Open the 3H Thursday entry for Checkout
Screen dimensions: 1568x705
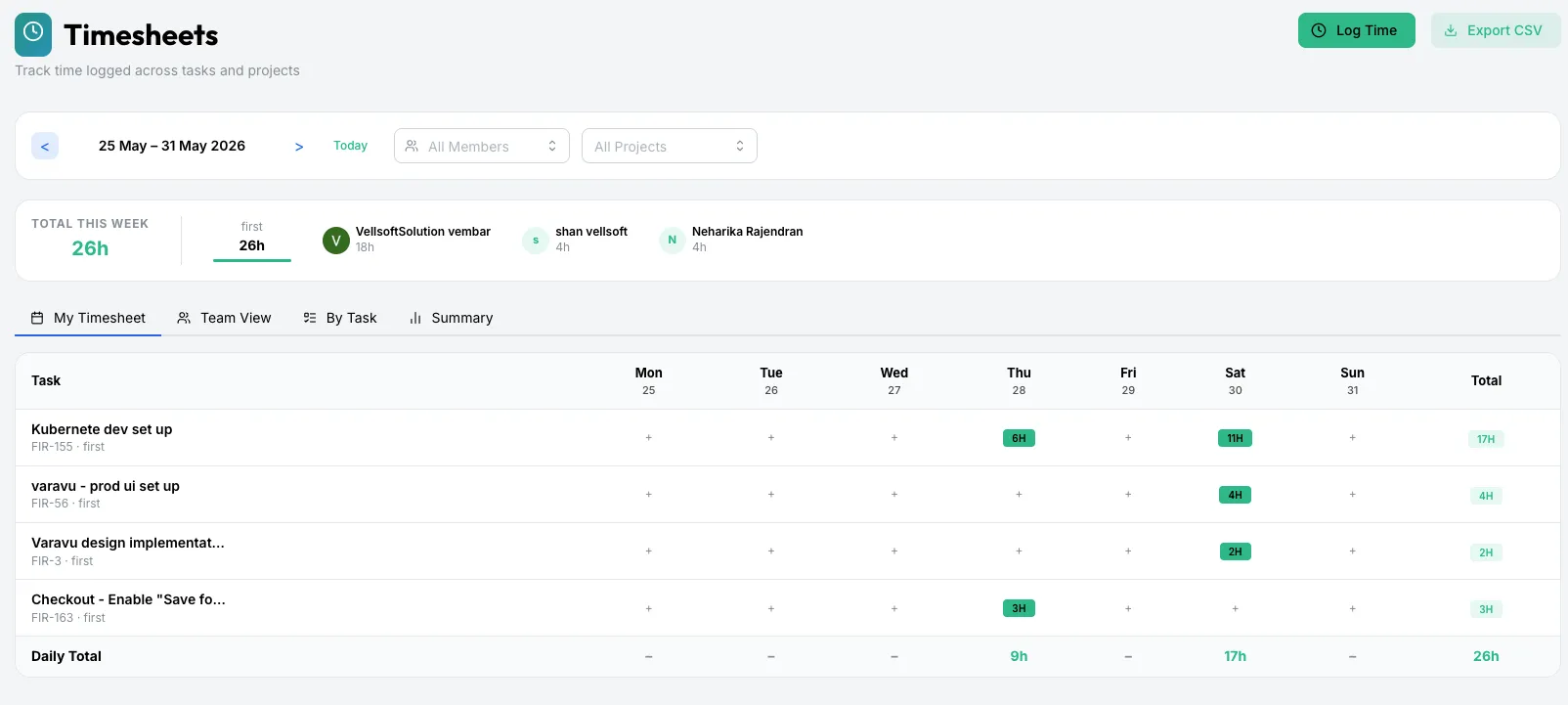click(1019, 608)
